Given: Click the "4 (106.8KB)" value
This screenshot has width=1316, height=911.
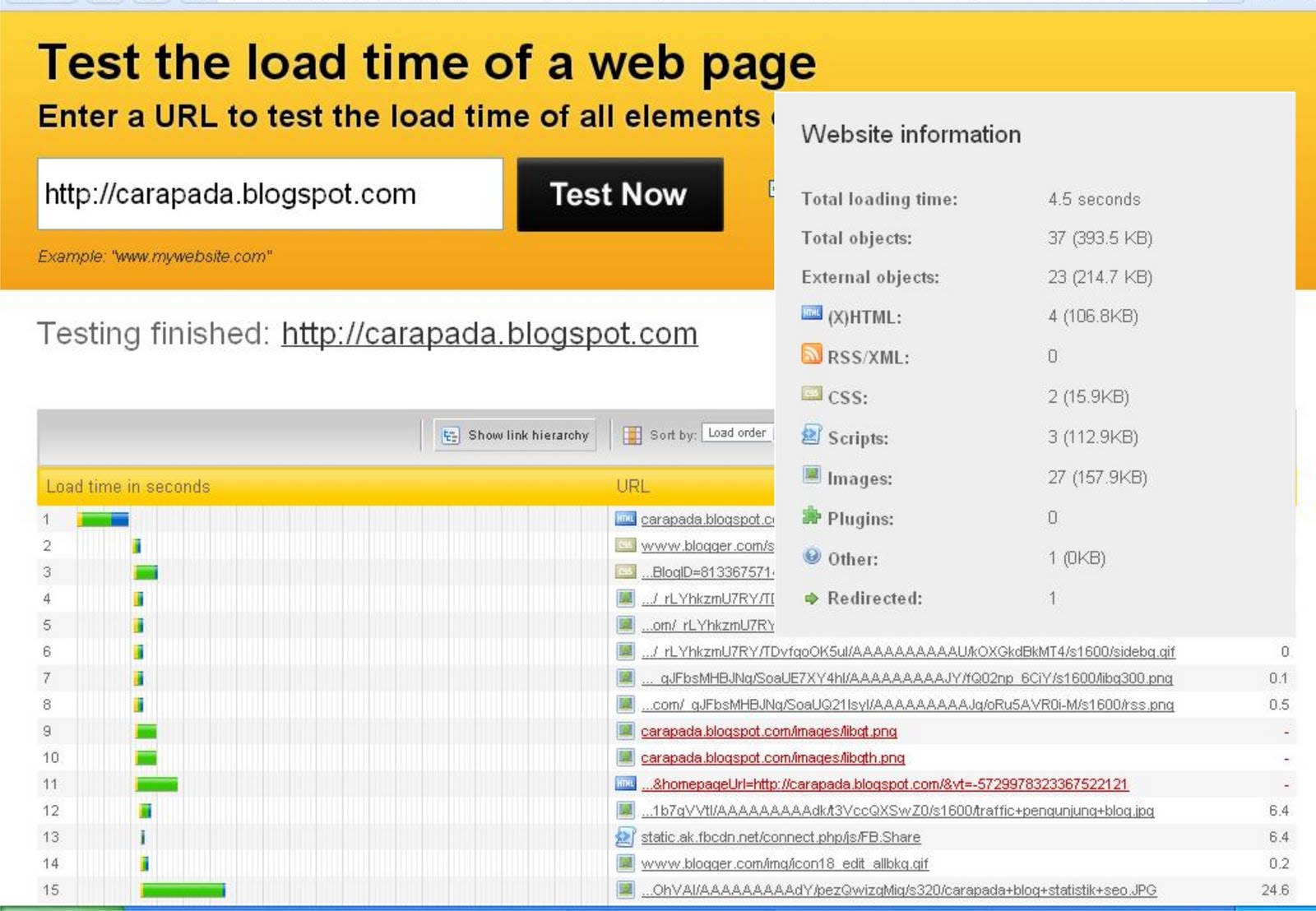Looking at the screenshot, I should [x=1093, y=316].
